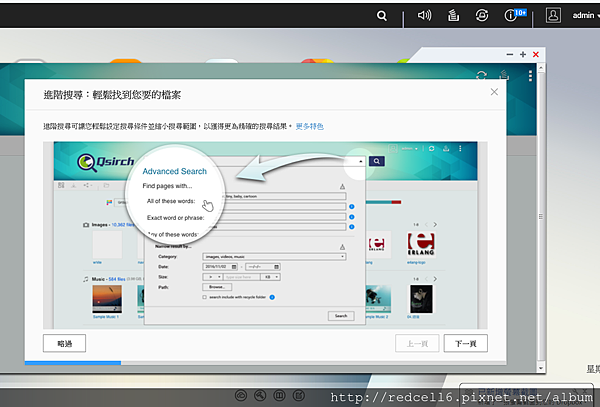Expand the admin account dropdown
The height and width of the screenshot is (407, 600).
click(585, 15)
